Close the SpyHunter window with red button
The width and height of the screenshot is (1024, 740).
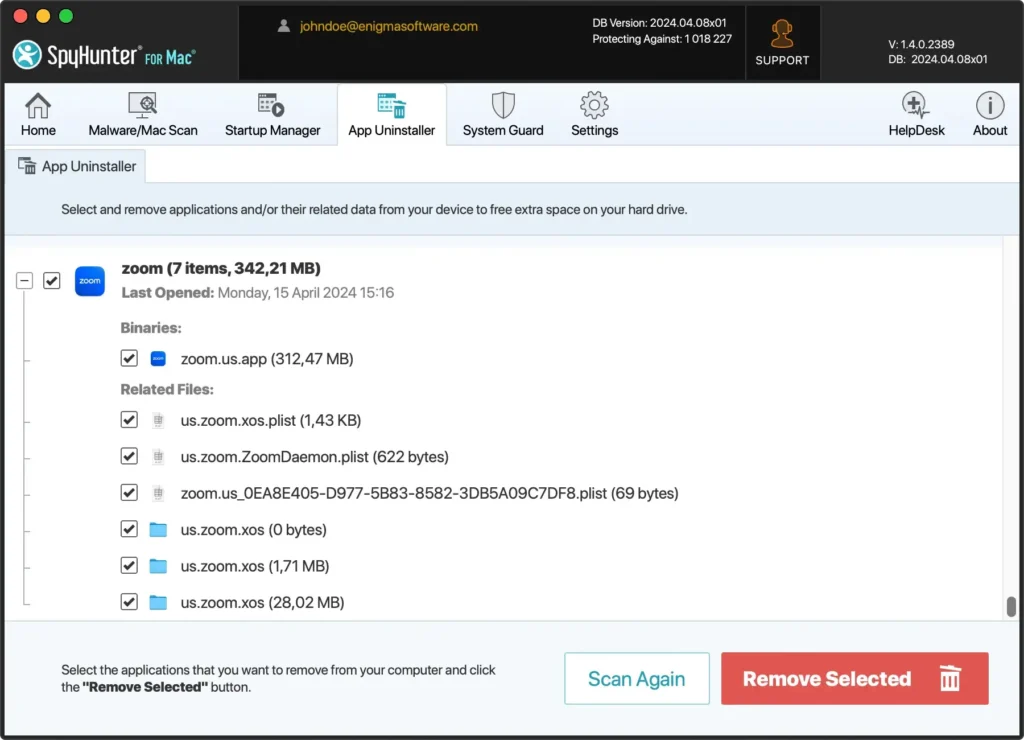20,16
